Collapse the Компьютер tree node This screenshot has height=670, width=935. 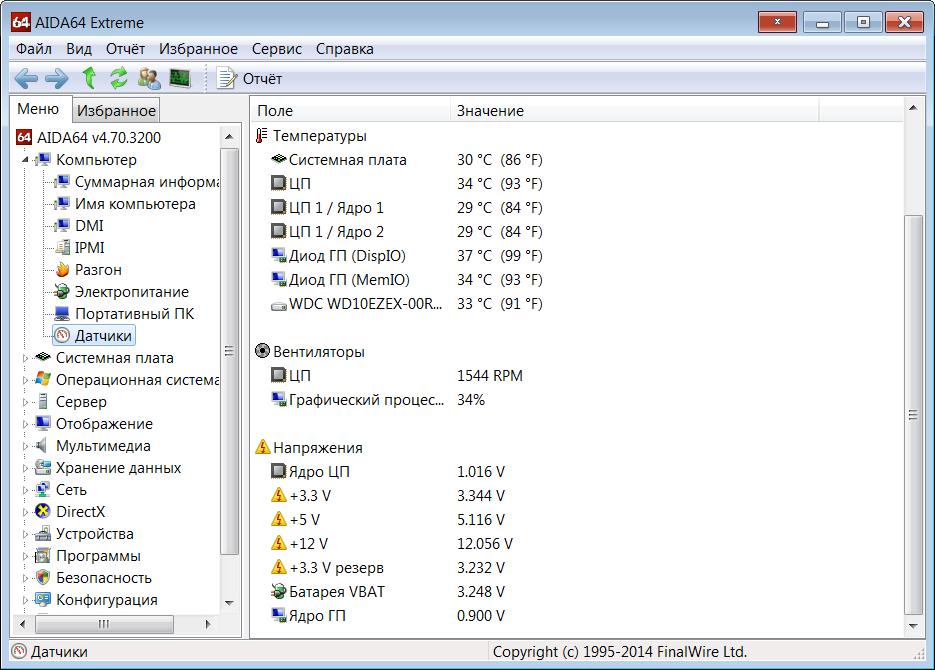(26, 160)
